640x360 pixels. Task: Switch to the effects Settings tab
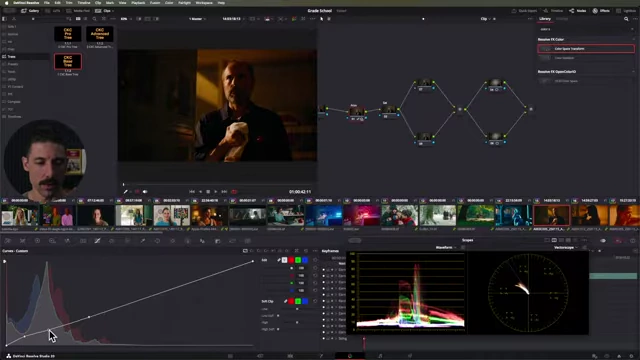[562, 19]
